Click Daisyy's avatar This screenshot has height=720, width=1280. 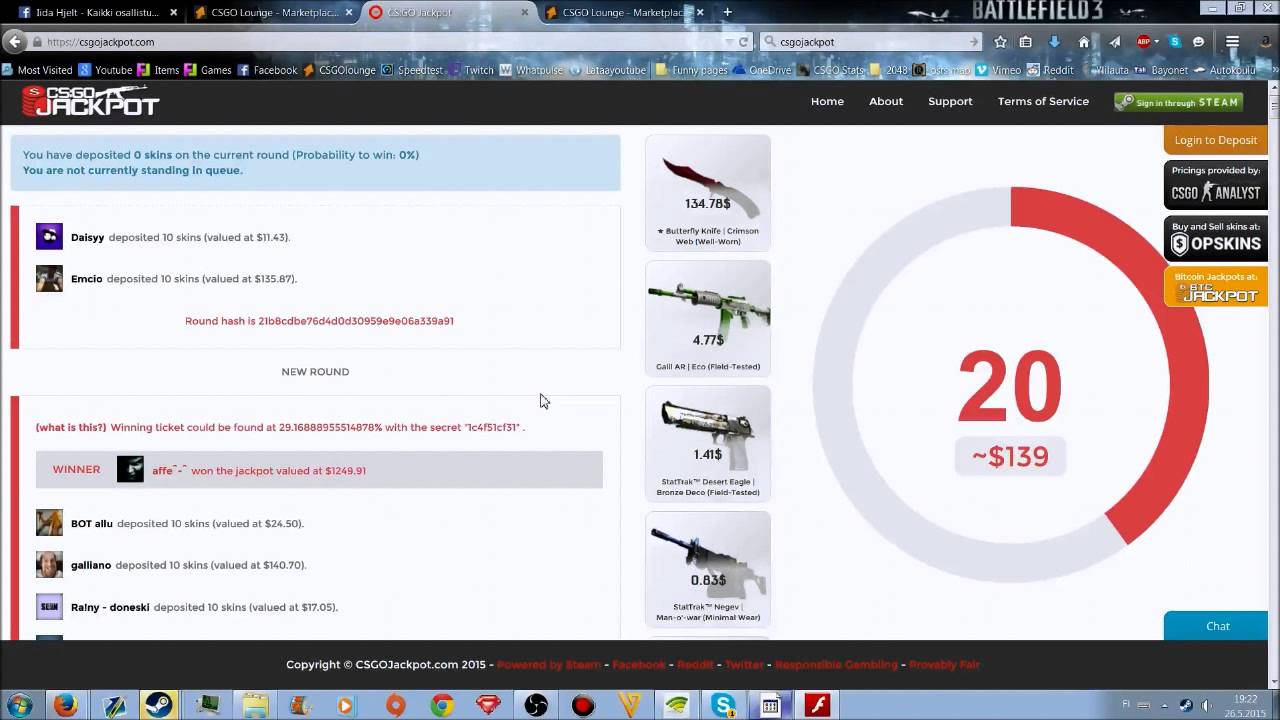pyautogui.click(x=49, y=237)
